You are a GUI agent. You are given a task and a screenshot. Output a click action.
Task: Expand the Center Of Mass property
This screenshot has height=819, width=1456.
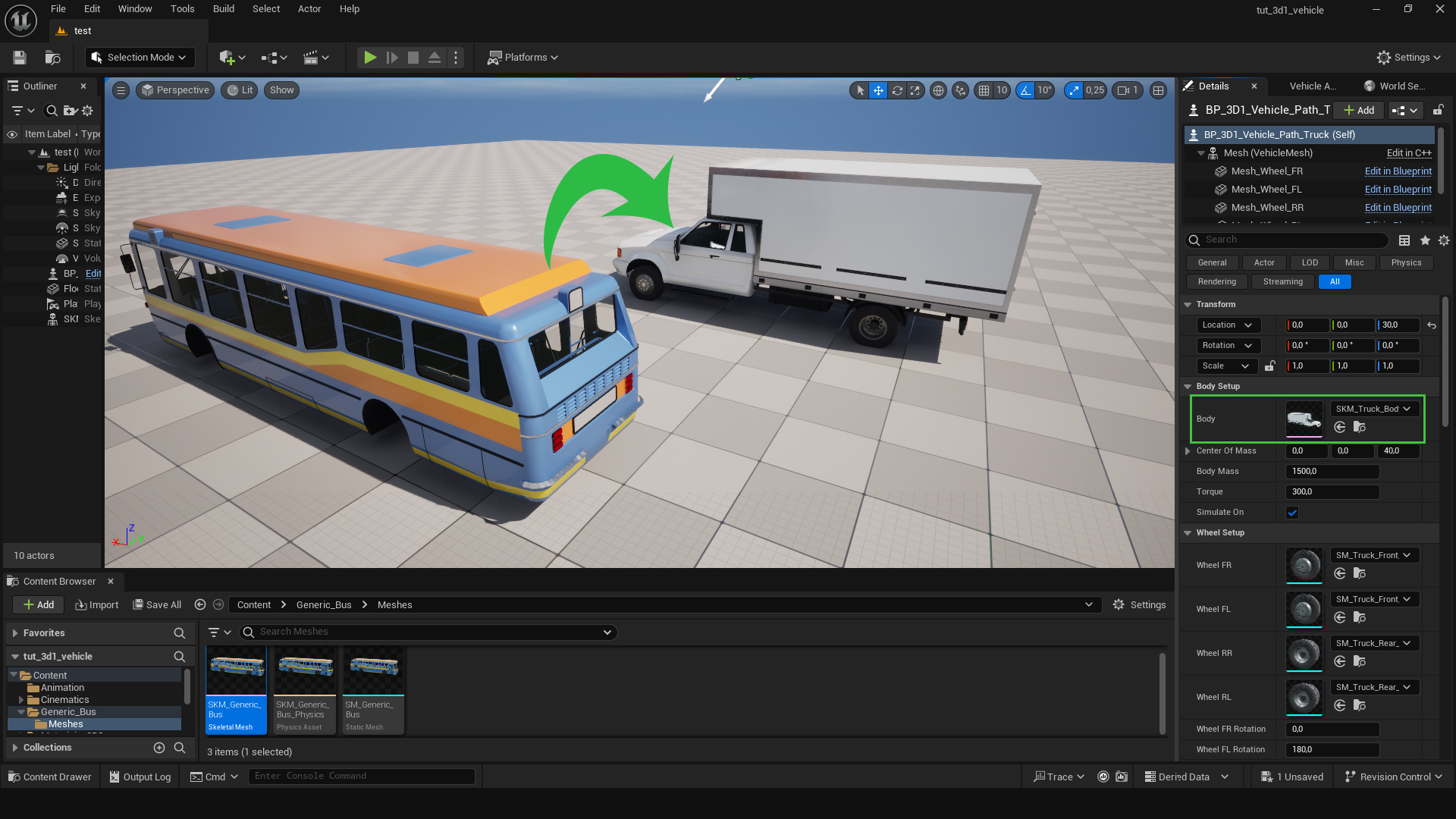tap(1188, 451)
